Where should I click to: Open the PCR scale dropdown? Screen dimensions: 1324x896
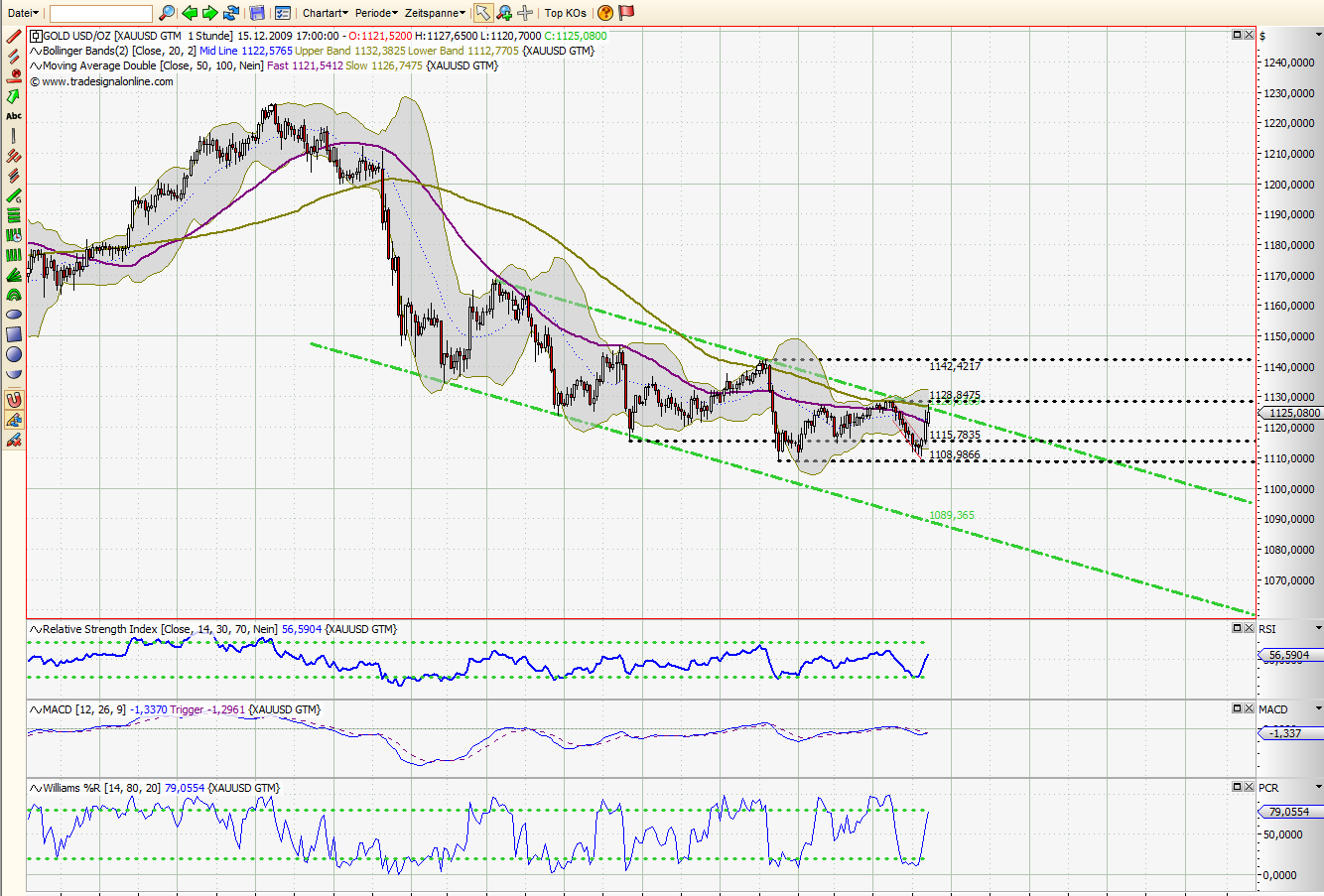coord(1319,788)
